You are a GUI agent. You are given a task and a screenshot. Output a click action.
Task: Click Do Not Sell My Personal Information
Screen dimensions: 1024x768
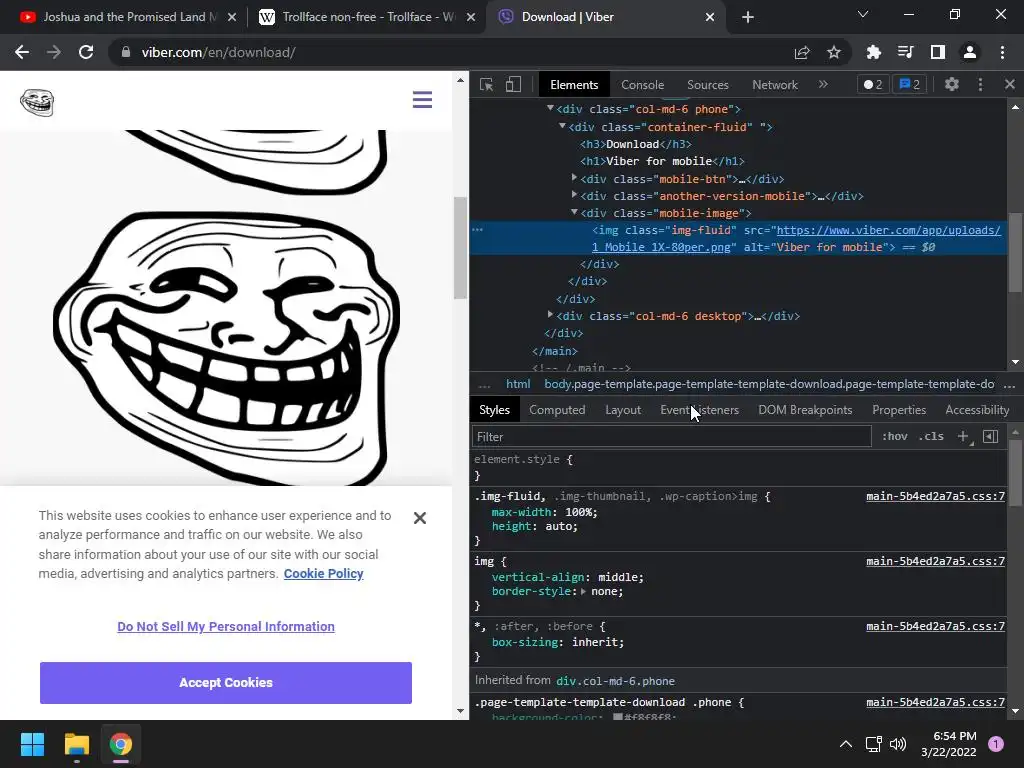226,627
